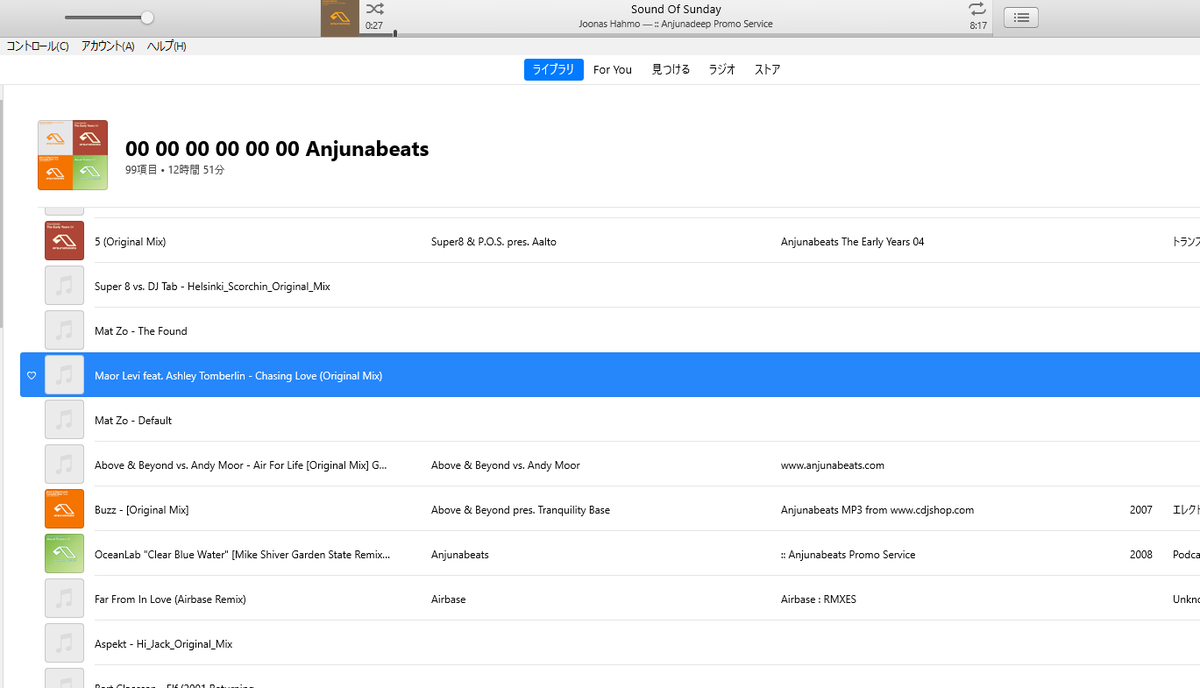This screenshot has width=1200, height=688.
Task: Click the music note icon for Chasing Love row
Action: (64, 375)
